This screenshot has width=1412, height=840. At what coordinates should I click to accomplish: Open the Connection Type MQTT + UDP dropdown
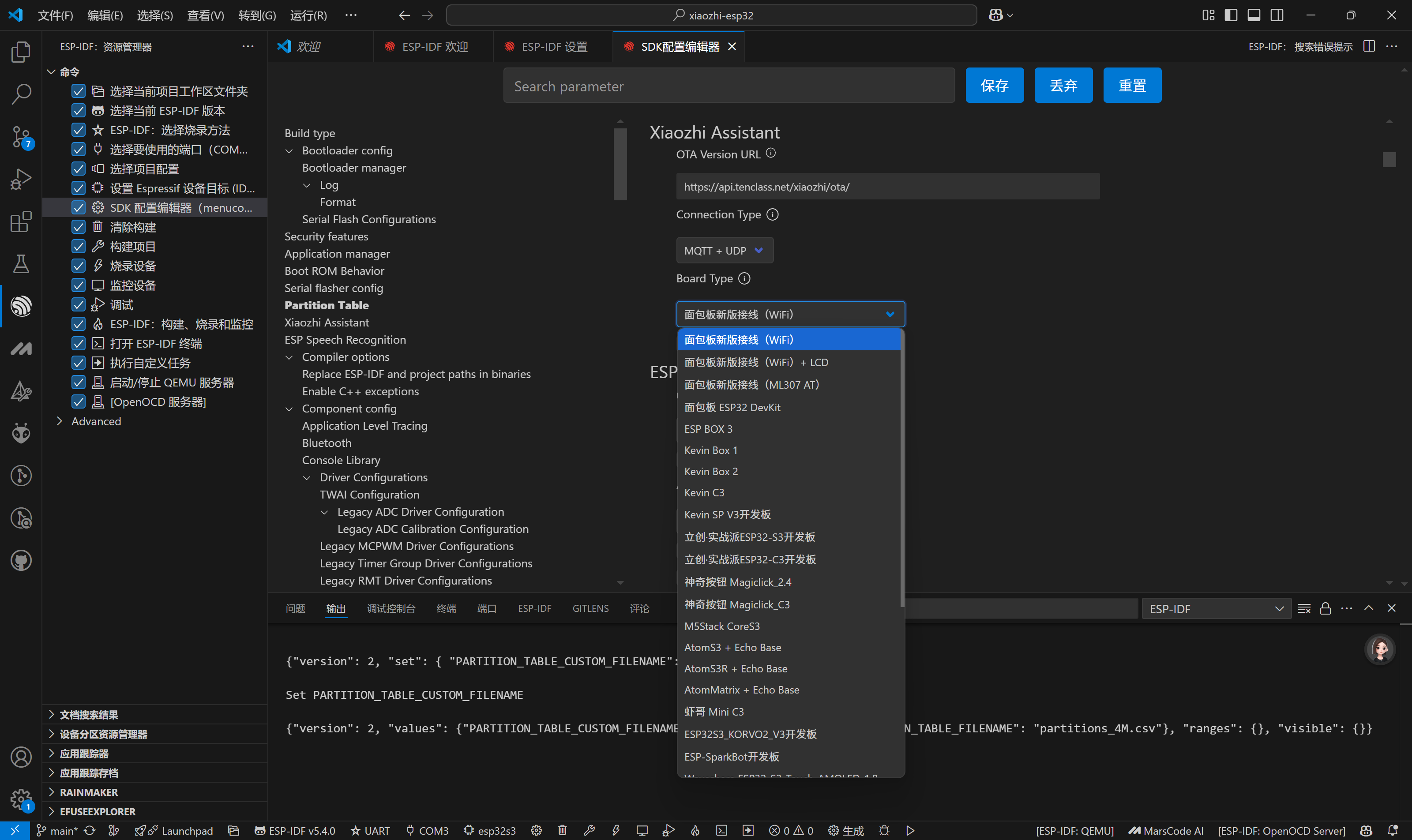tap(724, 250)
